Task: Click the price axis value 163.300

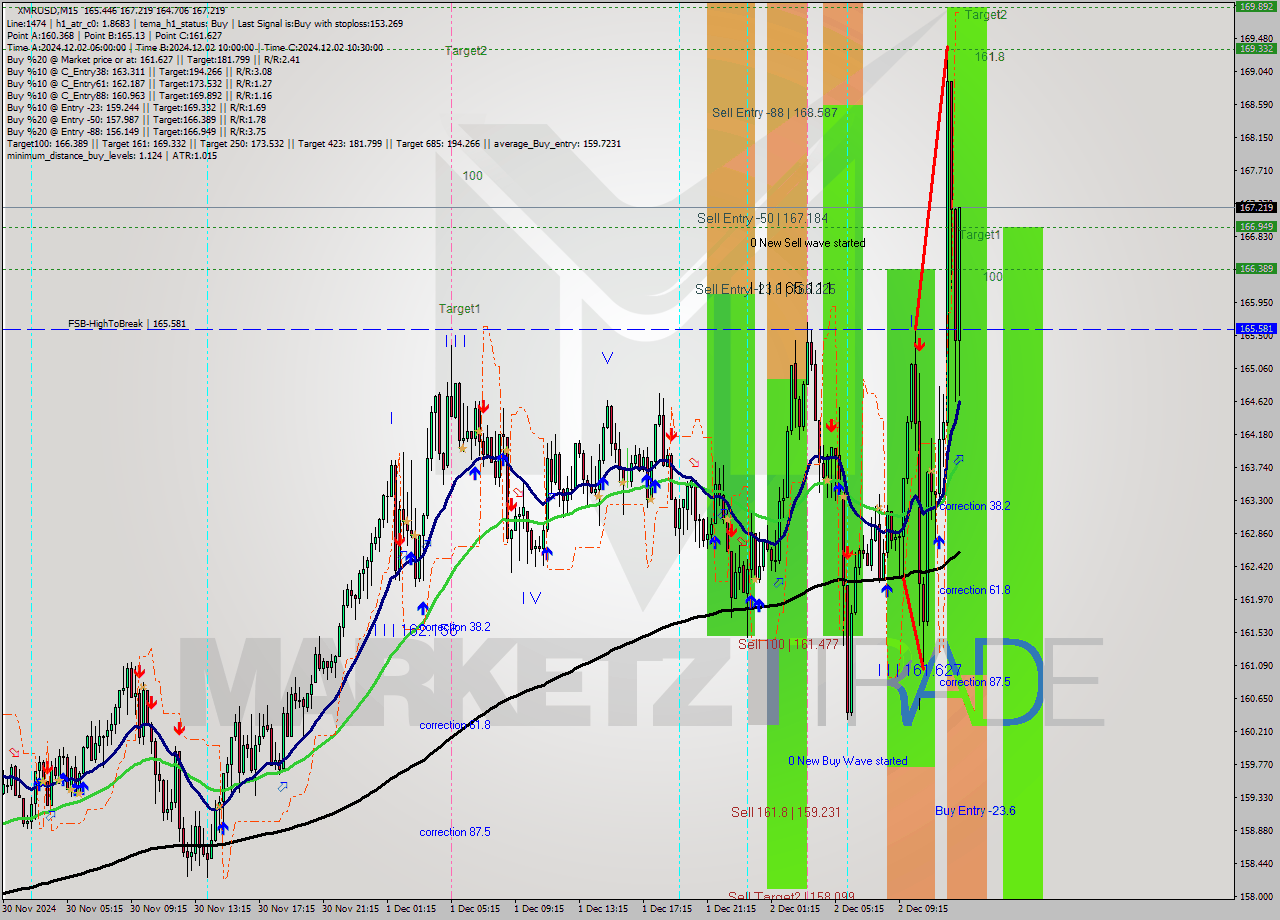Action: click(1256, 500)
